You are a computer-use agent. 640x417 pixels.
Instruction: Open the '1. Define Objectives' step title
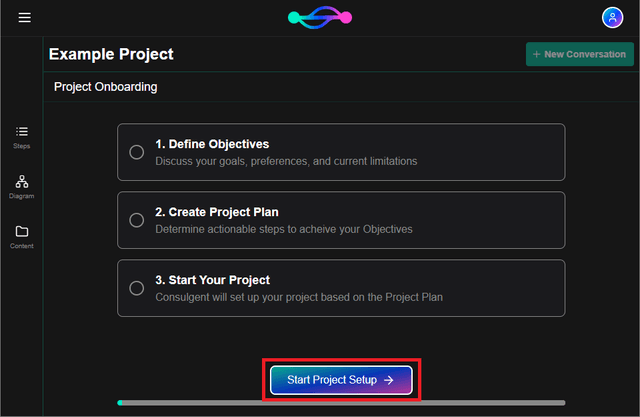(212, 144)
